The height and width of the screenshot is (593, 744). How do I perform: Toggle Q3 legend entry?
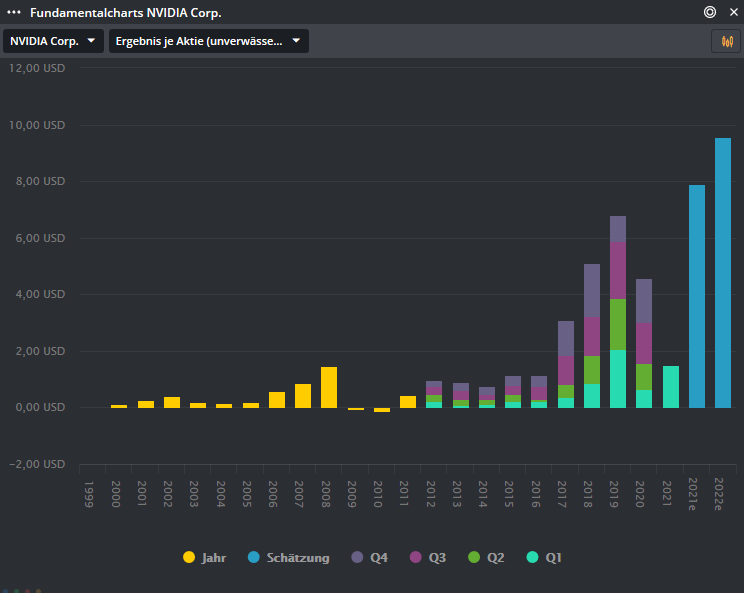pyautogui.click(x=428, y=557)
